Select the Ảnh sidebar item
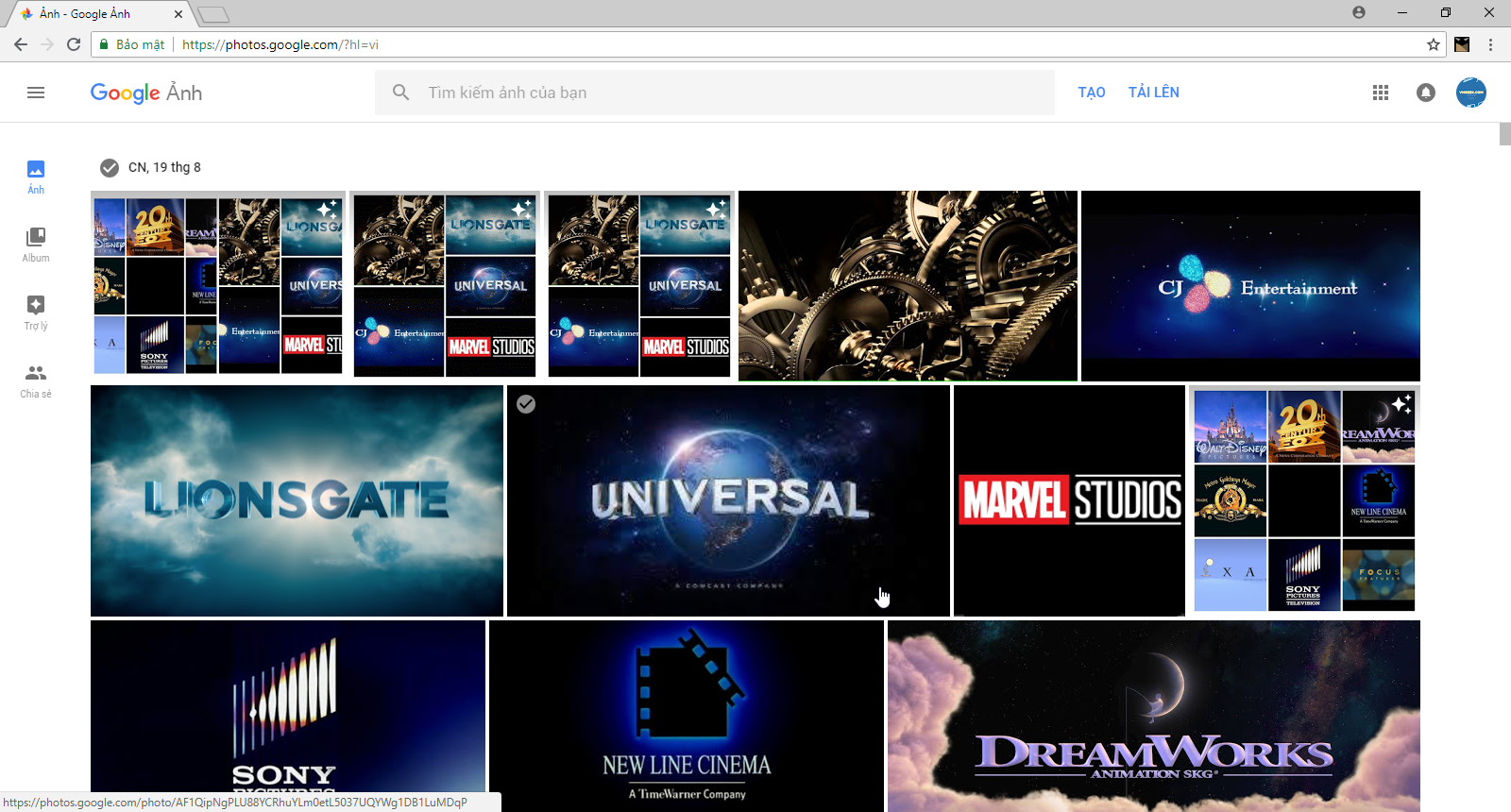The height and width of the screenshot is (812, 1511). tap(36, 177)
